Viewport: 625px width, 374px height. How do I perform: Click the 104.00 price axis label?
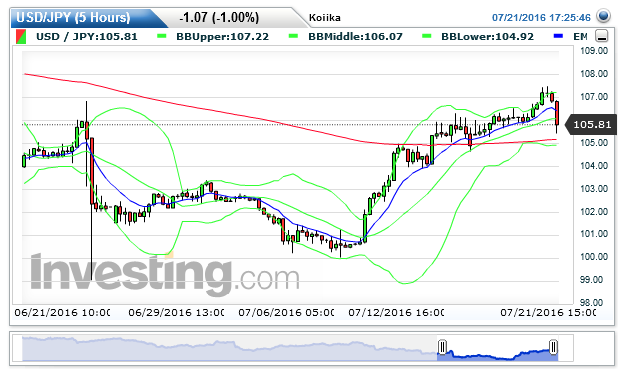pos(594,166)
